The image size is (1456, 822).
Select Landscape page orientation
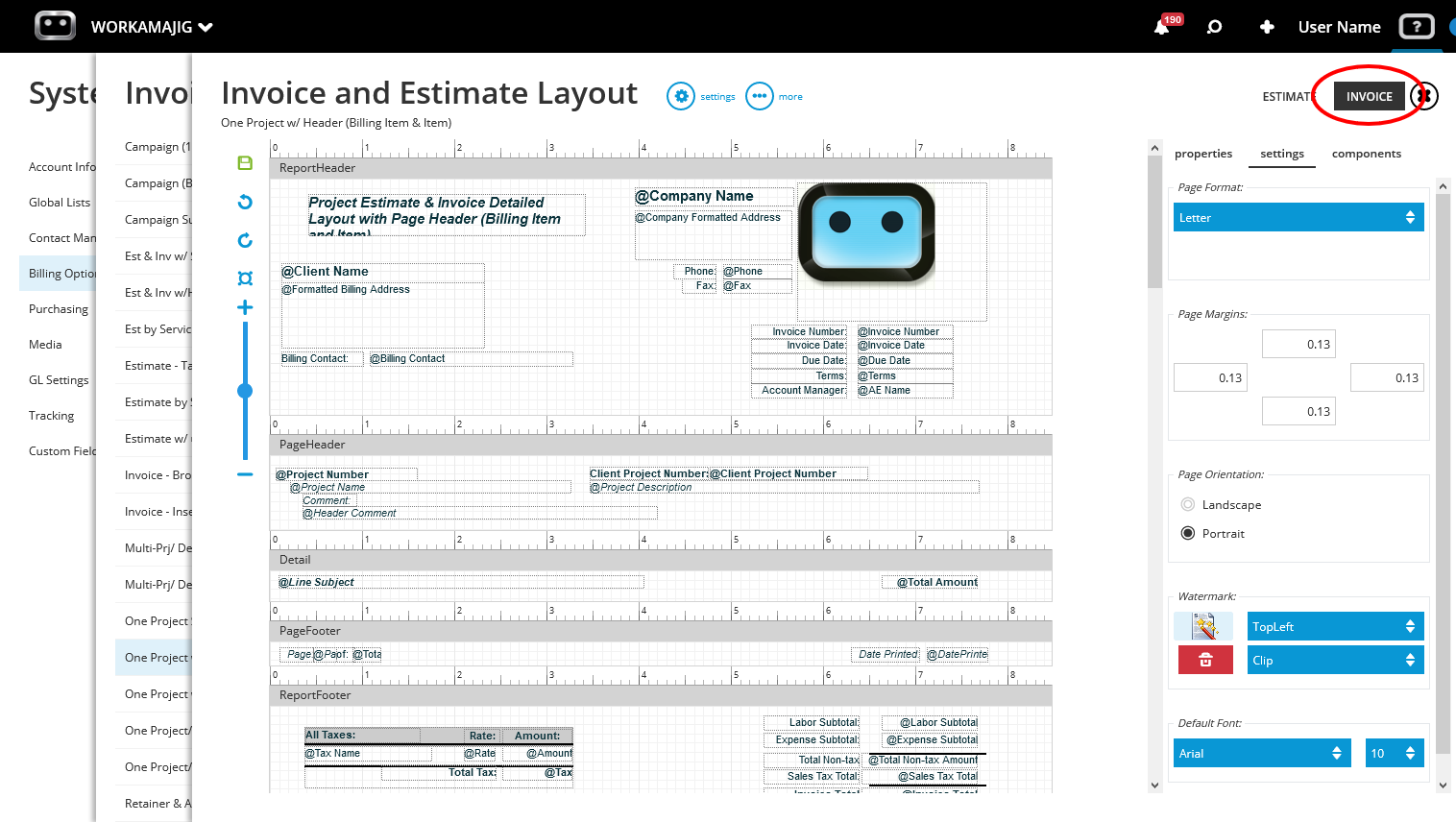click(1188, 504)
